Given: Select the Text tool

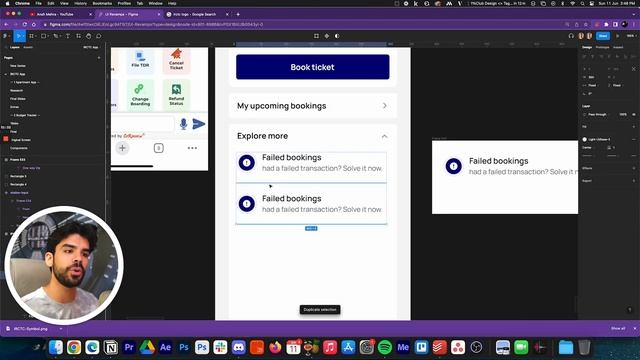Looking at the screenshot, I should click(x=68, y=36).
